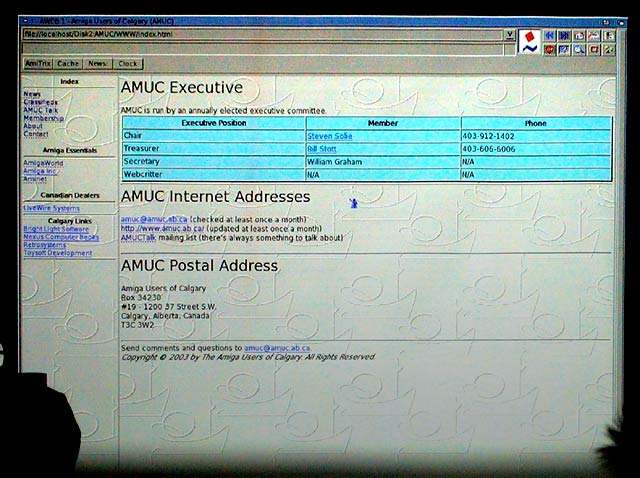Click the green Load images icon

(609, 50)
